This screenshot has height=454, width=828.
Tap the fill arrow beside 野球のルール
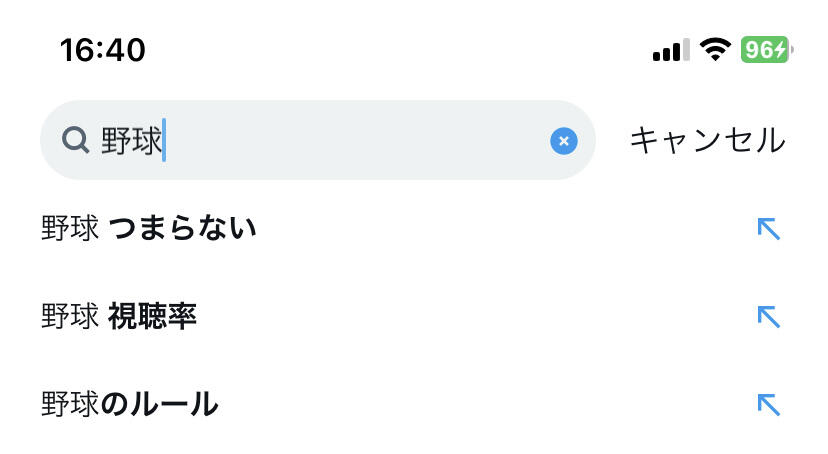(x=768, y=405)
